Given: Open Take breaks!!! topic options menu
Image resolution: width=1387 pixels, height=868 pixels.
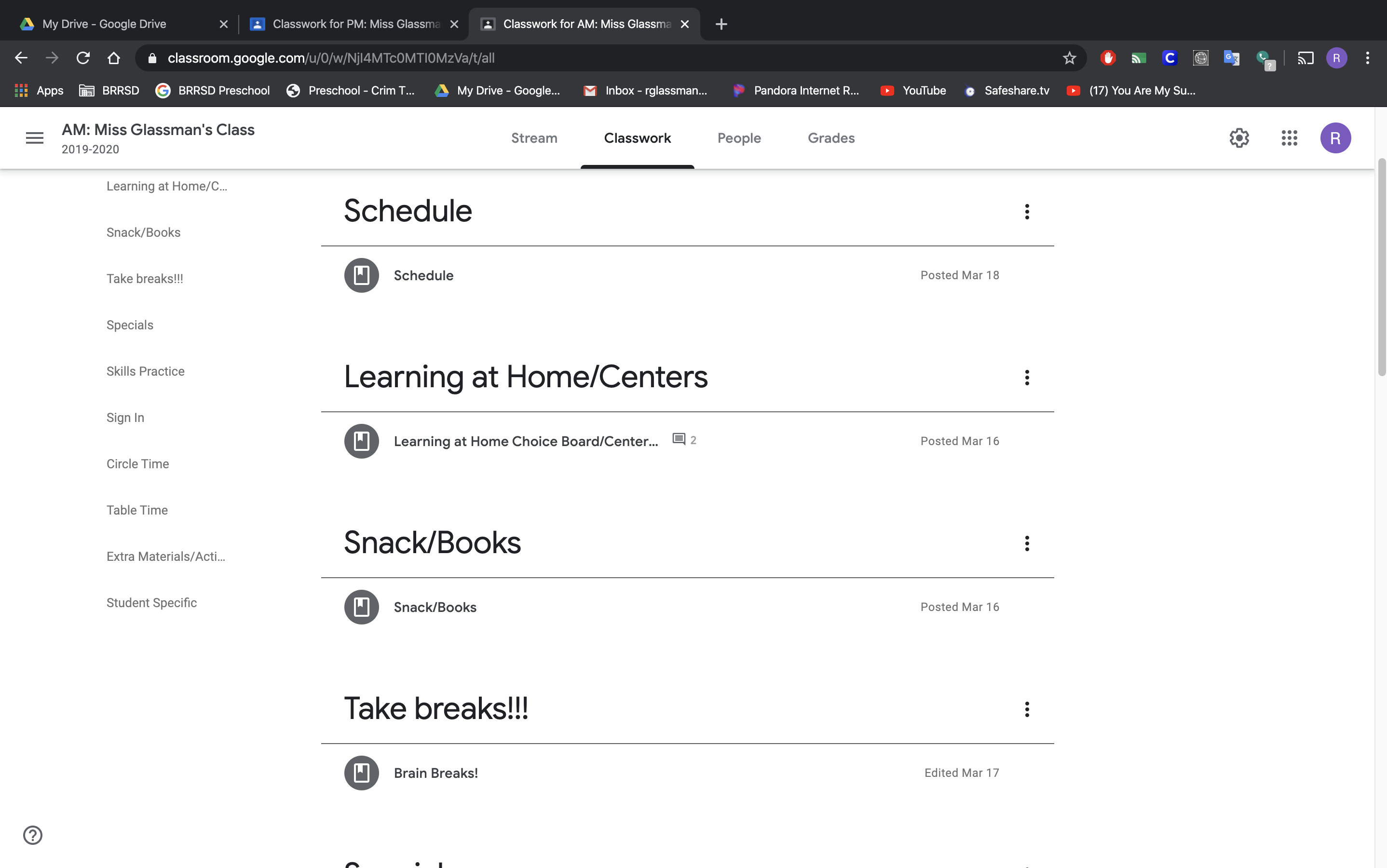Looking at the screenshot, I should [1026, 709].
